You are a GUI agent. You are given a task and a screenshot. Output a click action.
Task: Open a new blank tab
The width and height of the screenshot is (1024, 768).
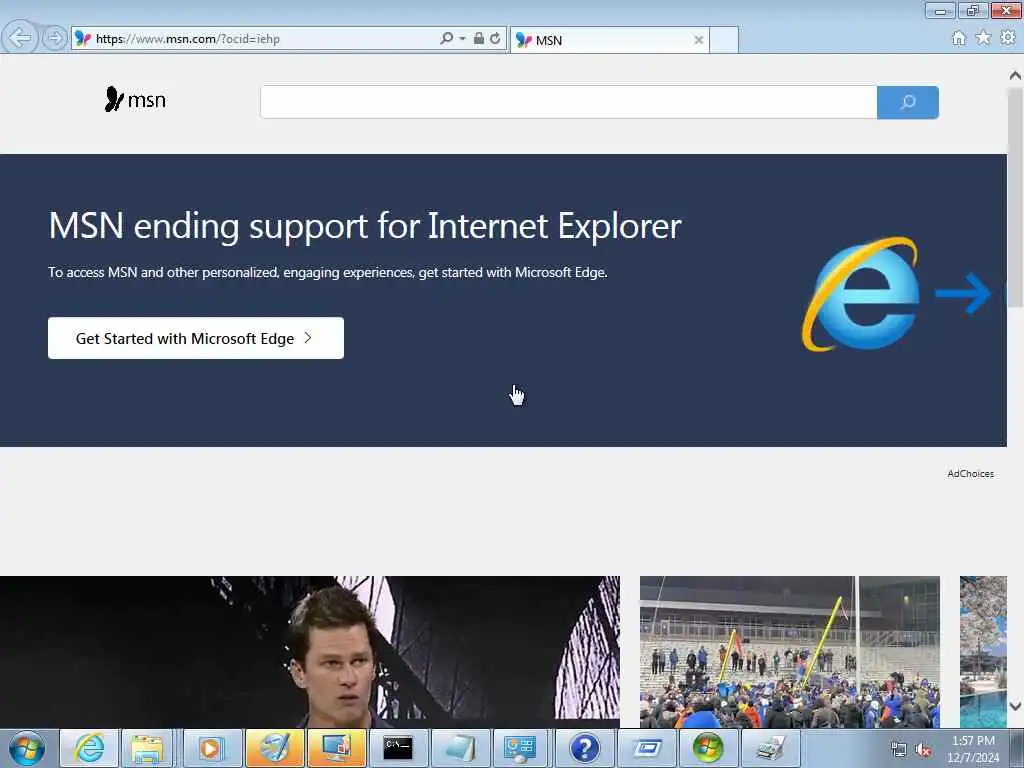[724, 40]
